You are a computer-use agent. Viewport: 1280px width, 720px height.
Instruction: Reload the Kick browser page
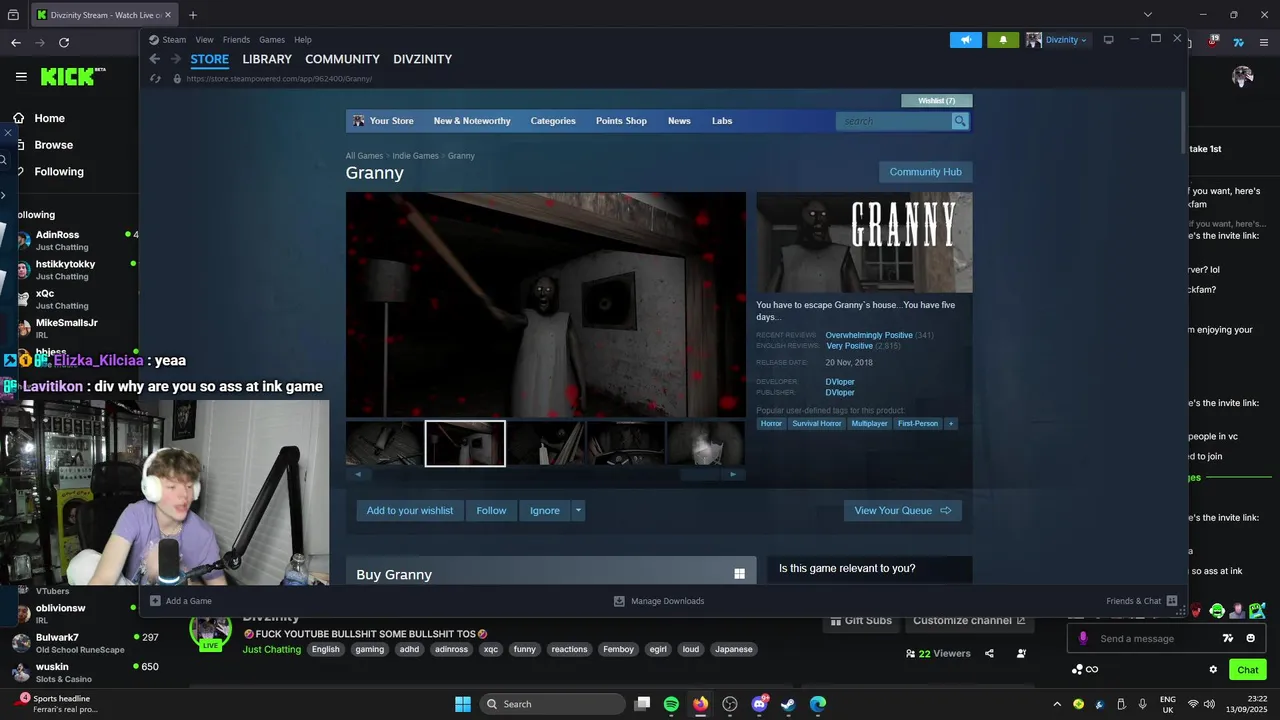pos(64,42)
